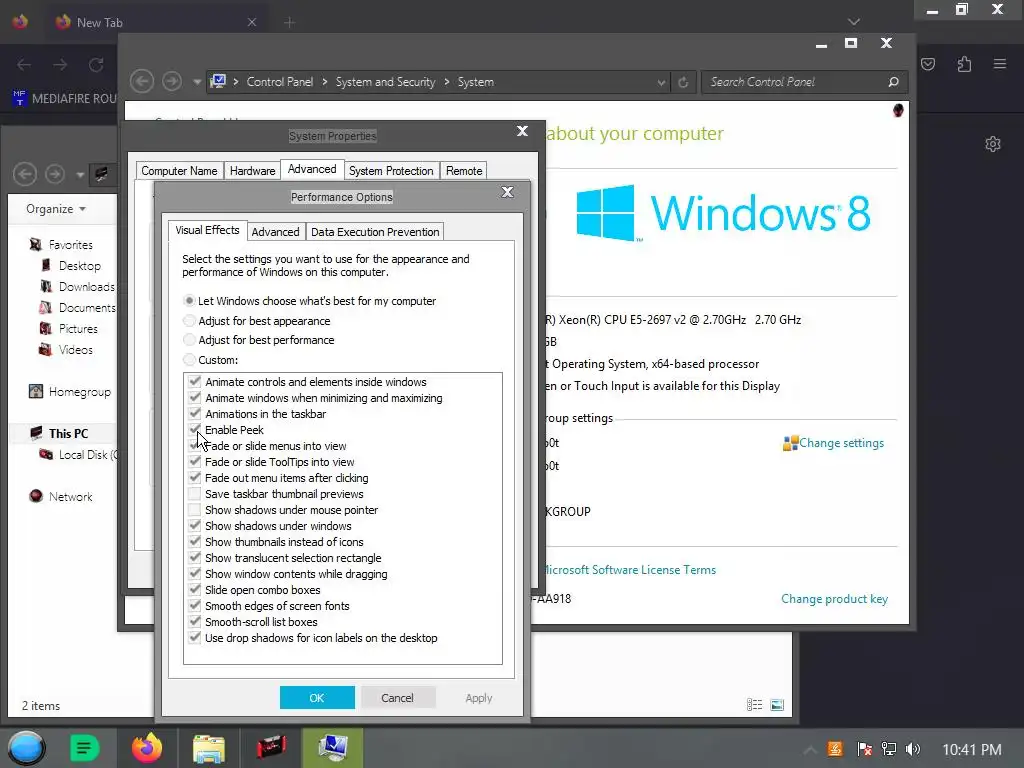
Task: Click the Control Panel back arrow button
Action: pos(142,82)
